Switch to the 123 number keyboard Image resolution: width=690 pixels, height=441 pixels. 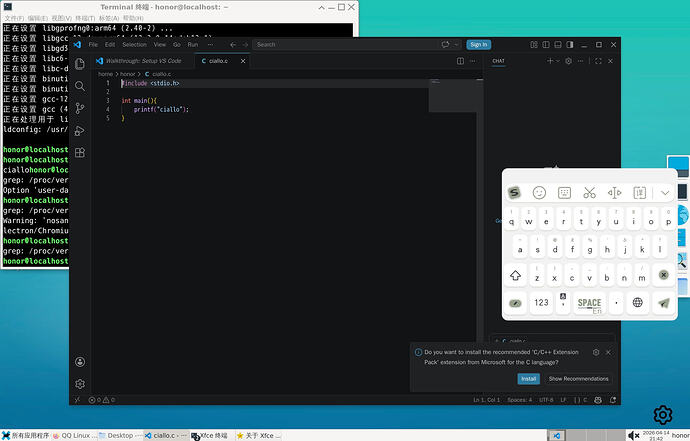(541, 302)
